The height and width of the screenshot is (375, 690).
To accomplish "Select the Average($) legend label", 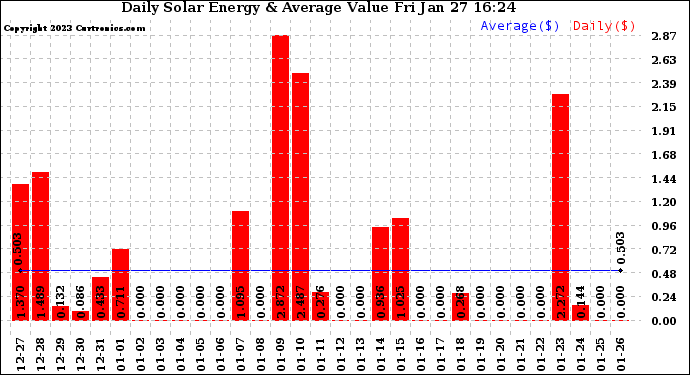I will [x=520, y=26].
